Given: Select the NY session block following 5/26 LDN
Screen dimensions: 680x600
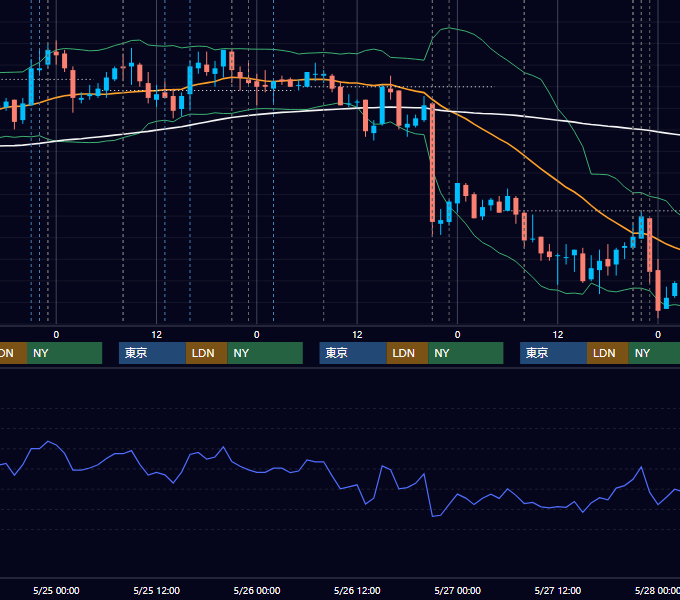Looking at the screenshot, I should point(466,353).
